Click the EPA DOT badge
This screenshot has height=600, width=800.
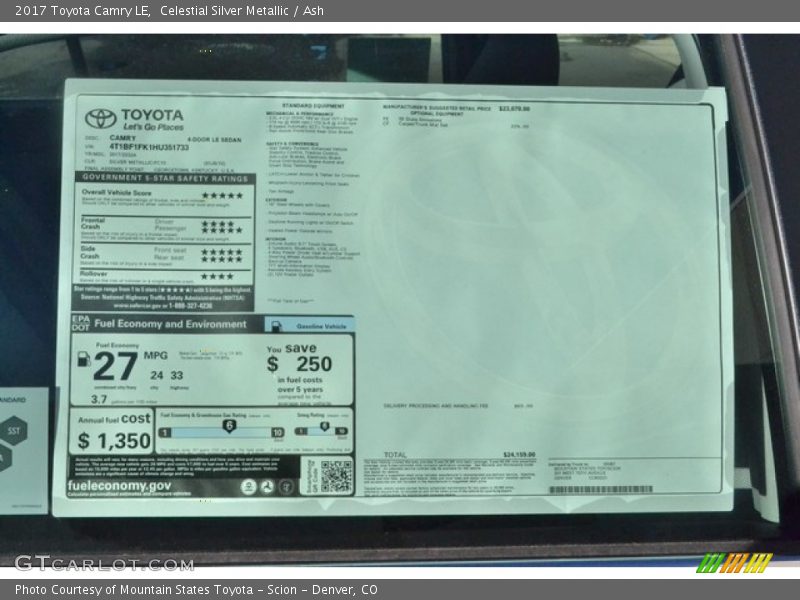tap(80, 323)
